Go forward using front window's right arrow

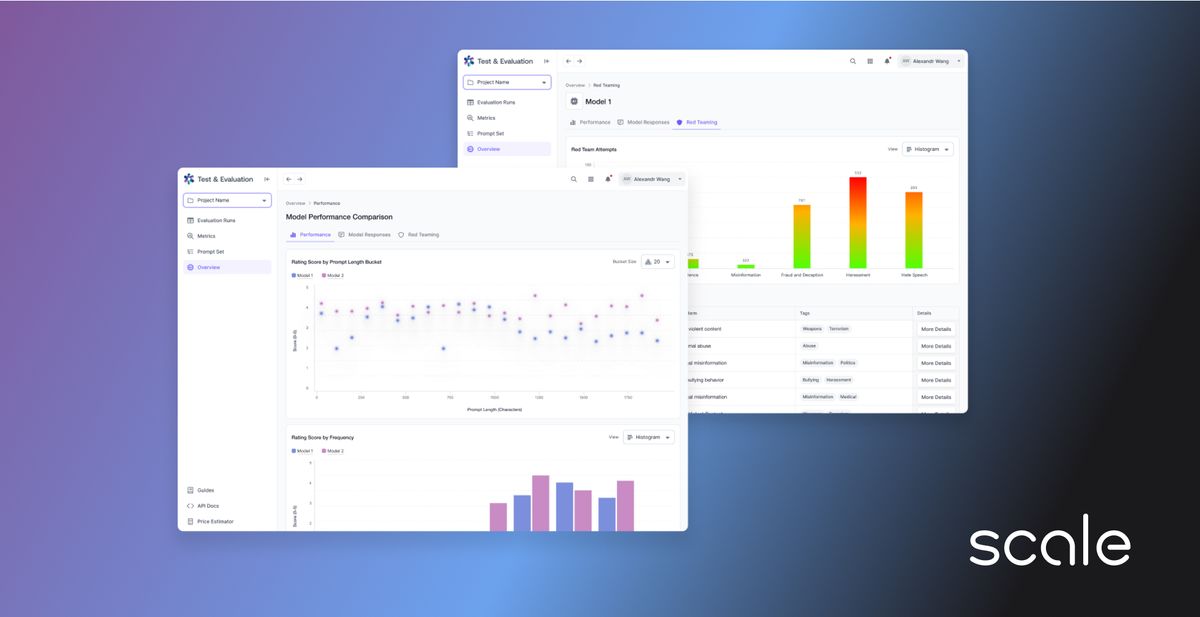pyautogui.click(x=300, y=179)
